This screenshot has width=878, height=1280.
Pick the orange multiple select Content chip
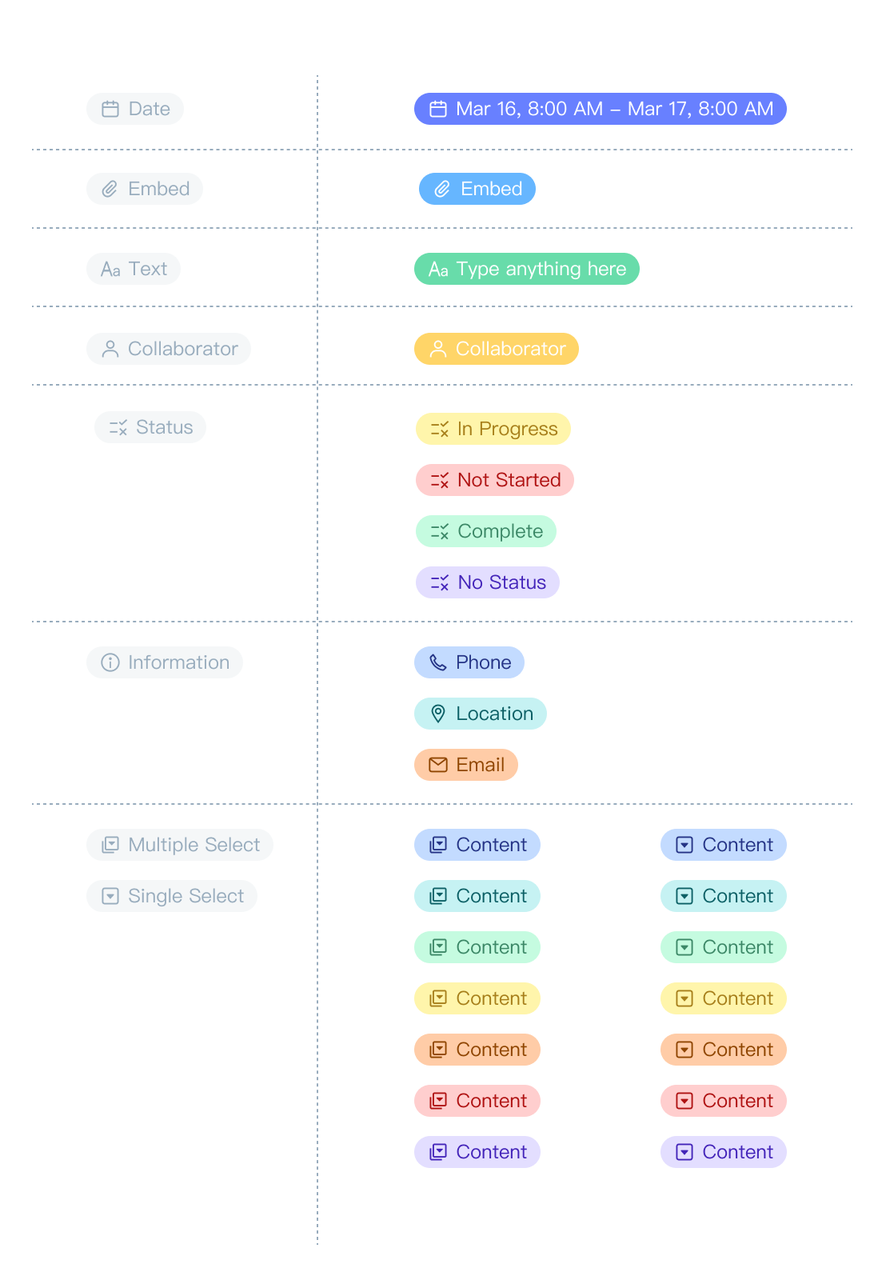click(477, 1049)
